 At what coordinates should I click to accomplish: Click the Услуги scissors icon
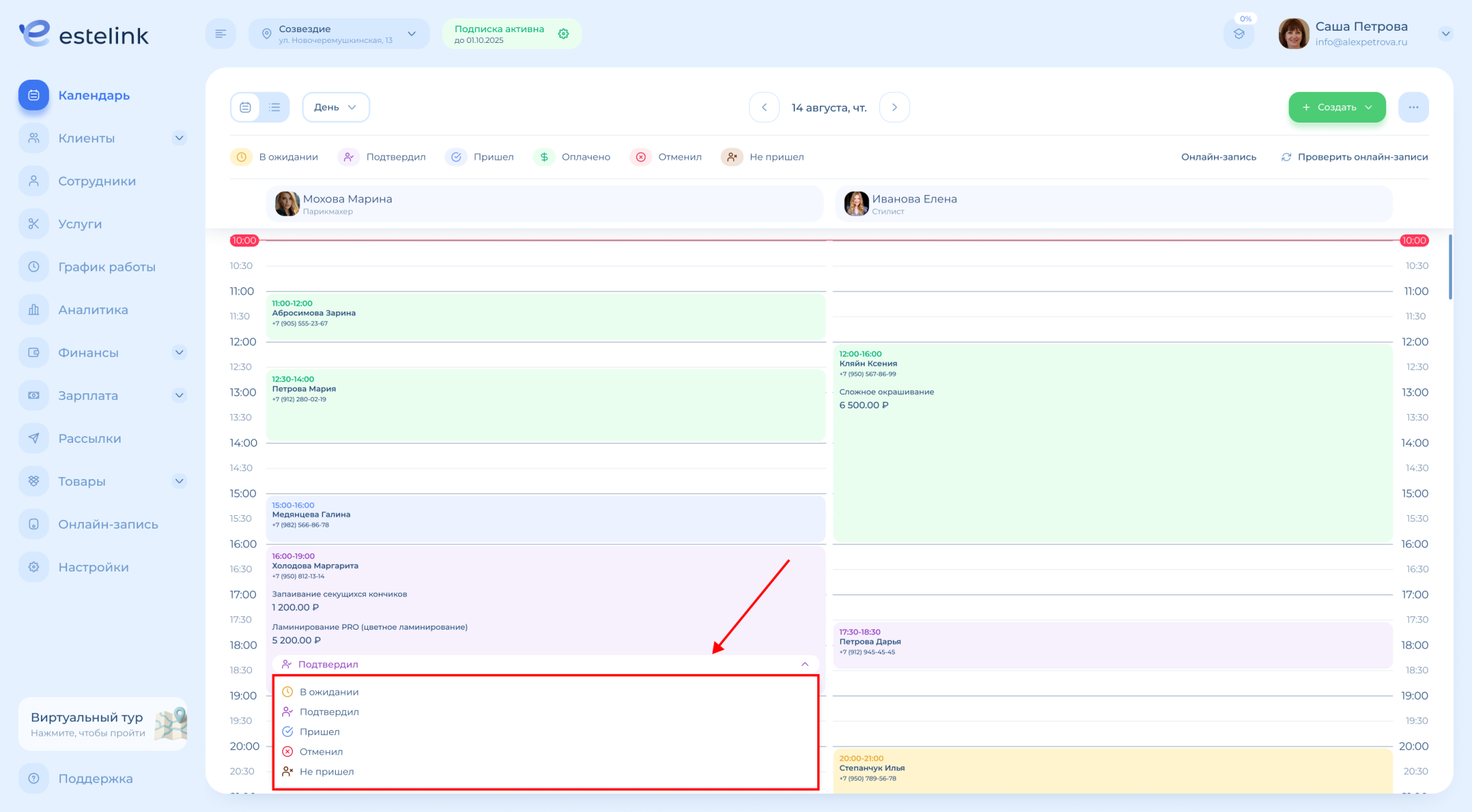(x=34, y=224)
